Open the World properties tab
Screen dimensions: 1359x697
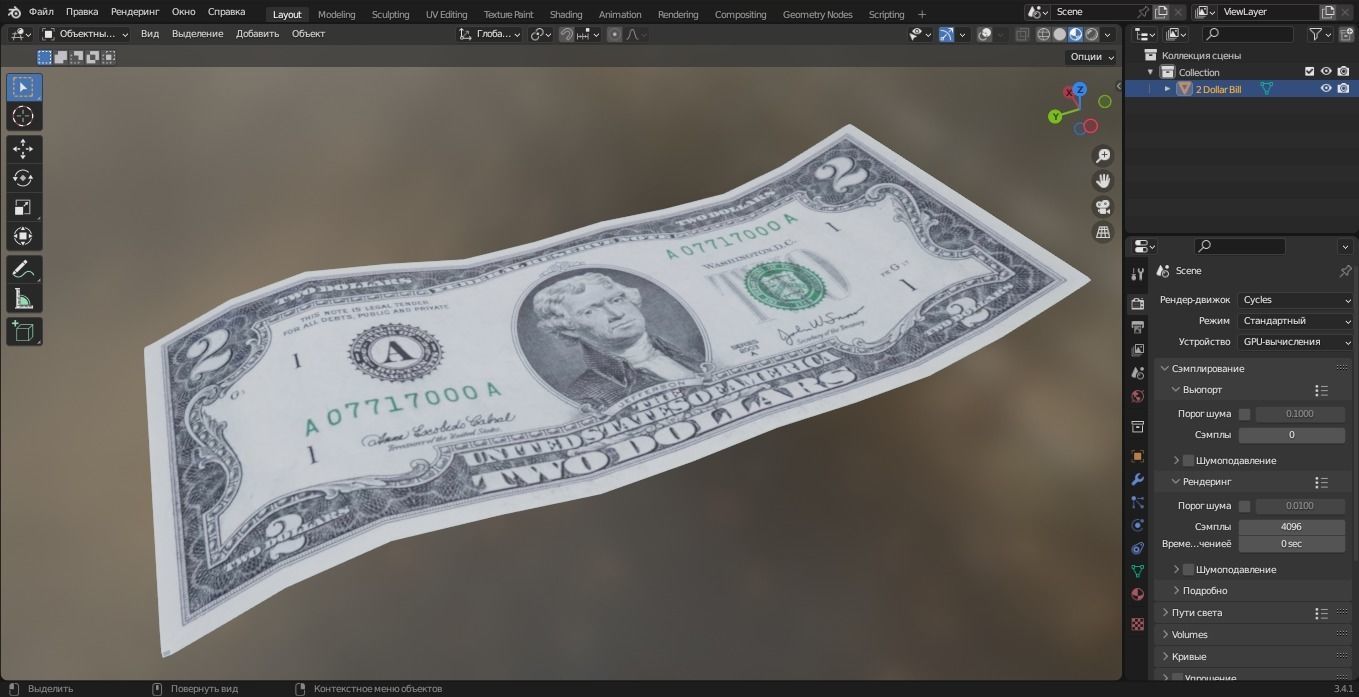click(1137, 396)
